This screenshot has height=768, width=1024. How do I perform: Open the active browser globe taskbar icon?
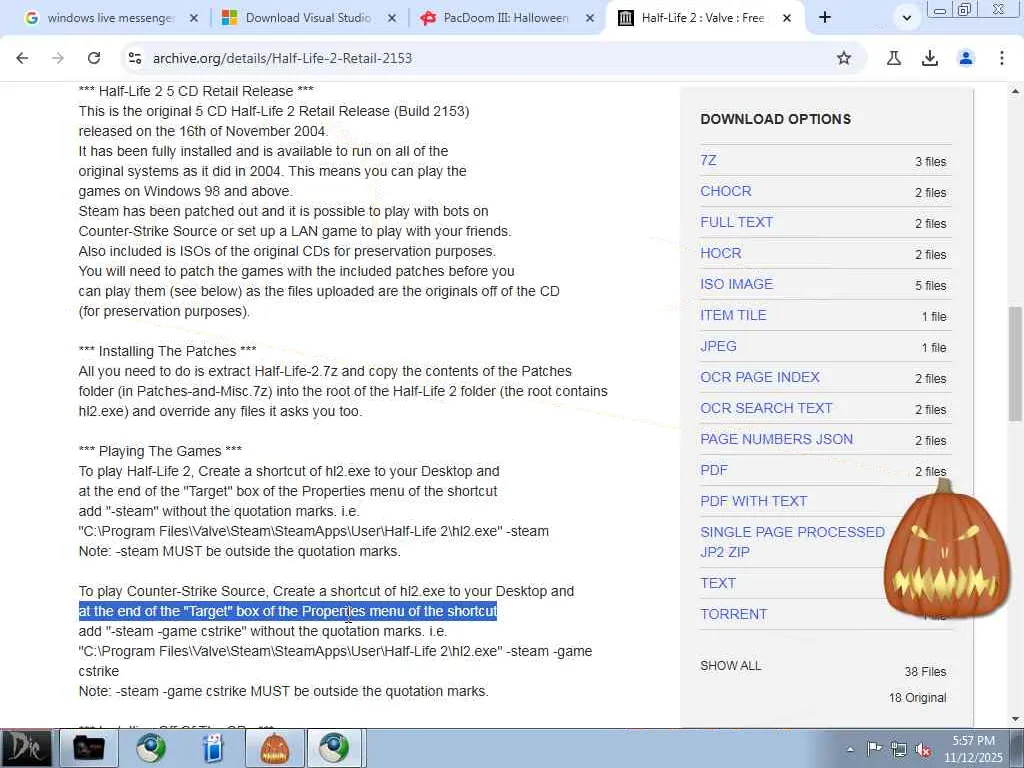[x=334, y=748]
